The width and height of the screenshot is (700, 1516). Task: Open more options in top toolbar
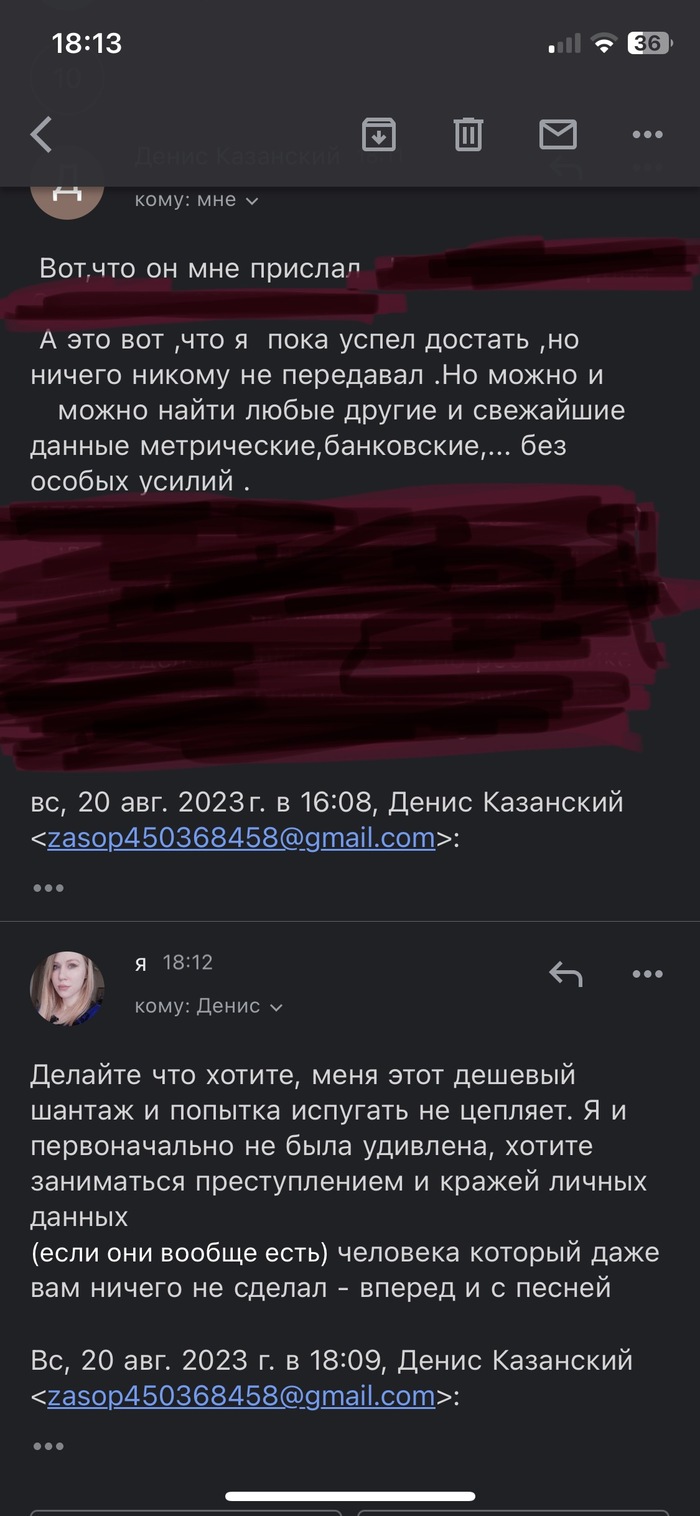[647, 135]
